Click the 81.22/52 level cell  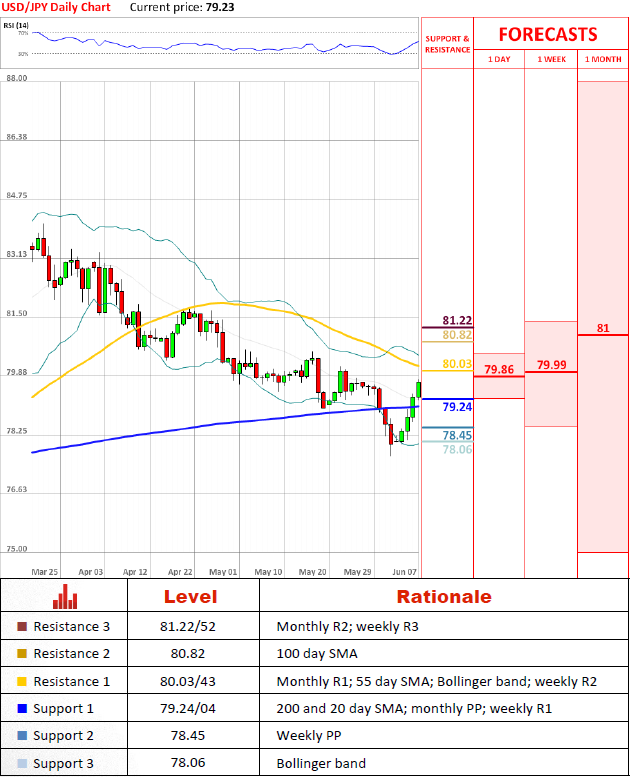pos(188,627)
